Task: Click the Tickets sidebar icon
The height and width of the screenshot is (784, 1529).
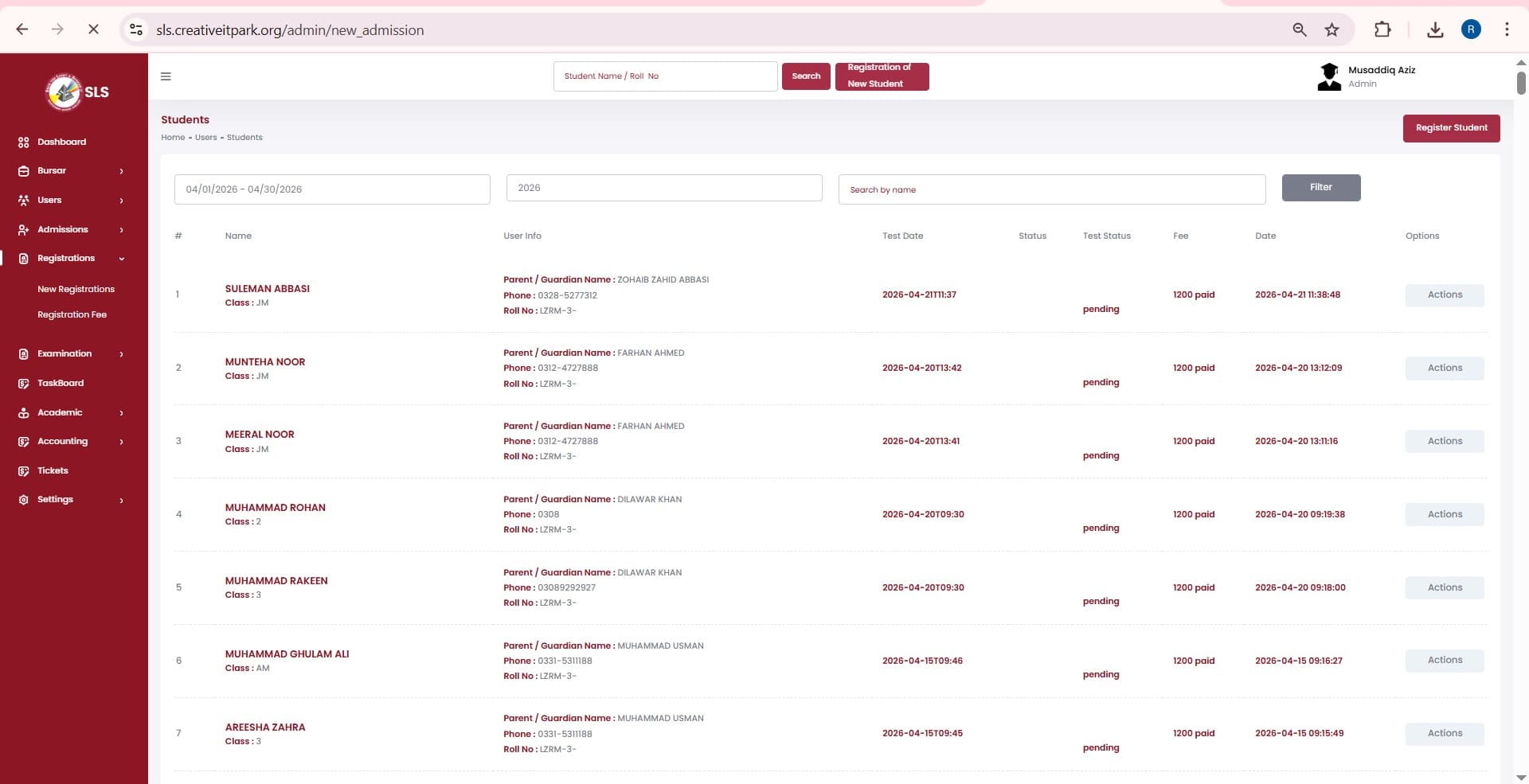Action: [x=23, y=471]
